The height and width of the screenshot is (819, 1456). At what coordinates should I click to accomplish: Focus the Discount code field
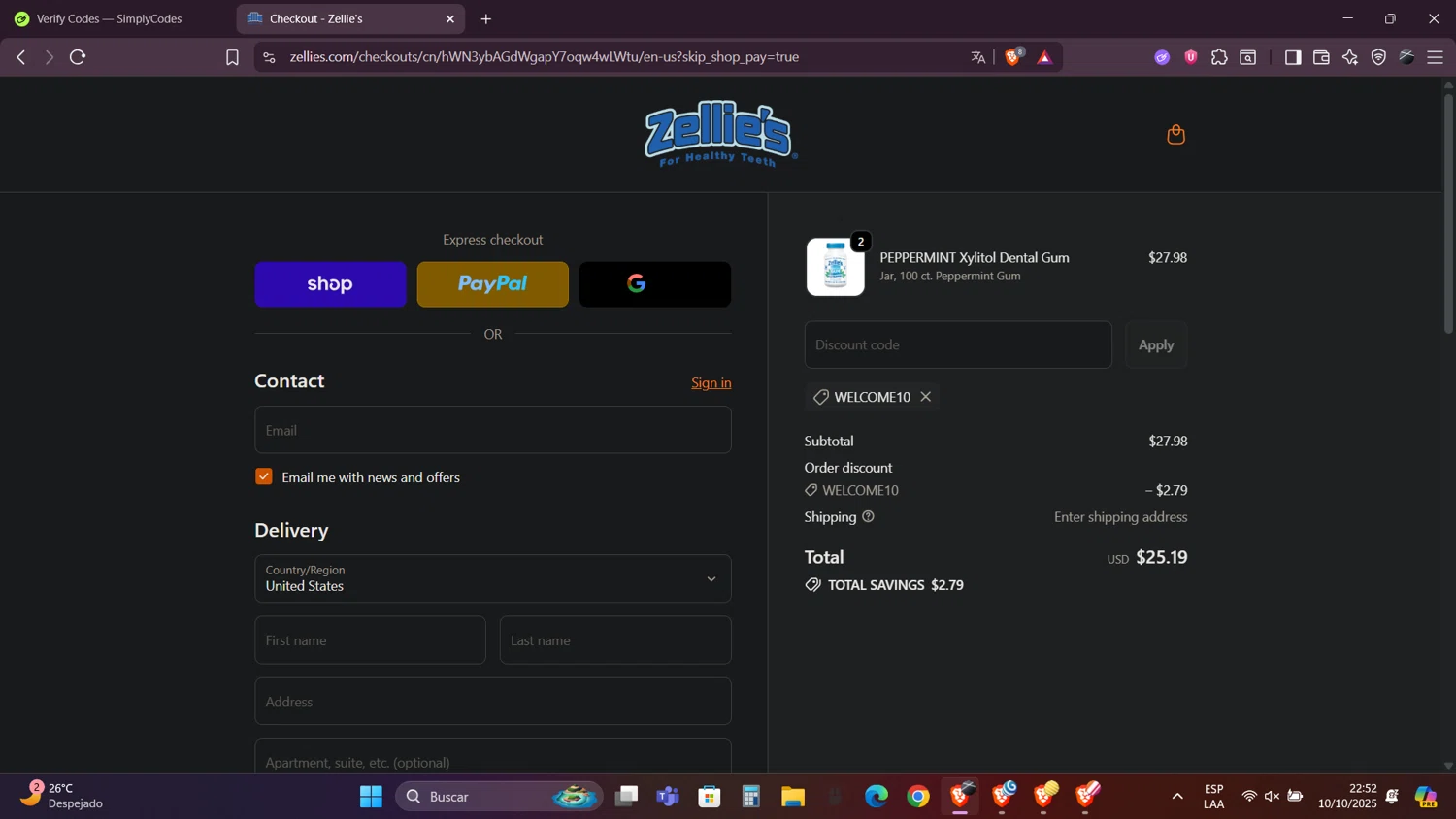pyautogui.click(x=958, y=344)
